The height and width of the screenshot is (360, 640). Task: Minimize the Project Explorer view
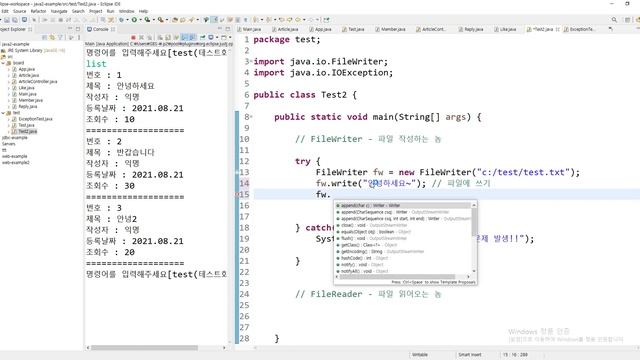click(70, 29)
